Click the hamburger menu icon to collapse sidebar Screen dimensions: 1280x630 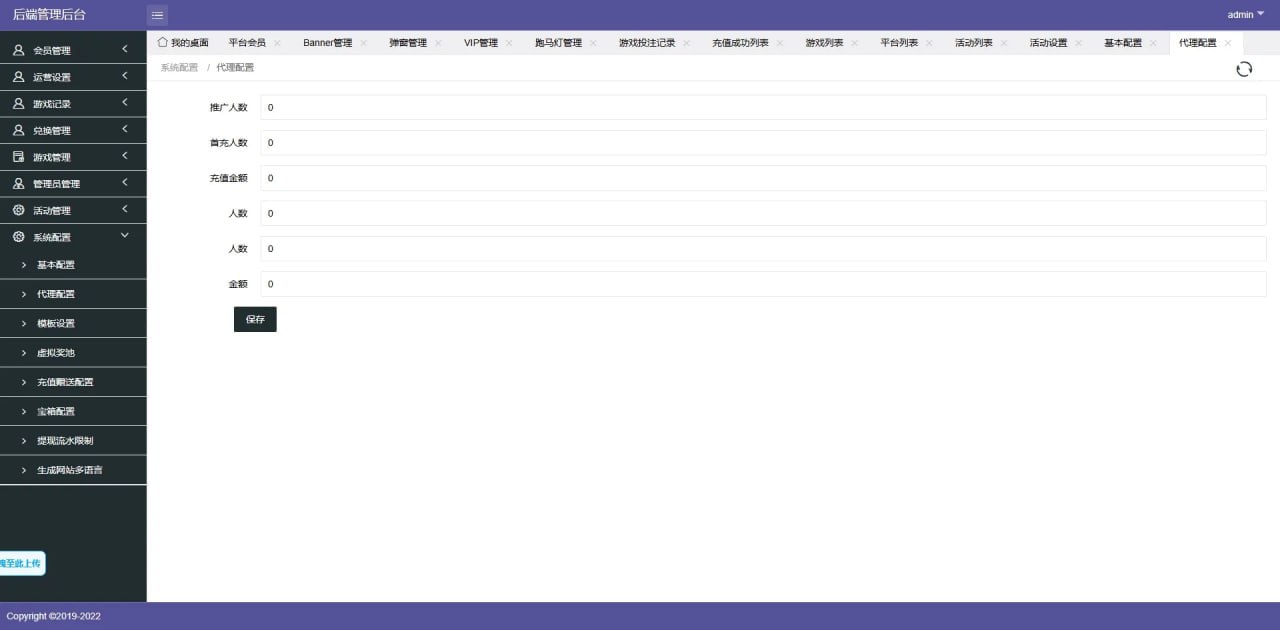(157, 15)
